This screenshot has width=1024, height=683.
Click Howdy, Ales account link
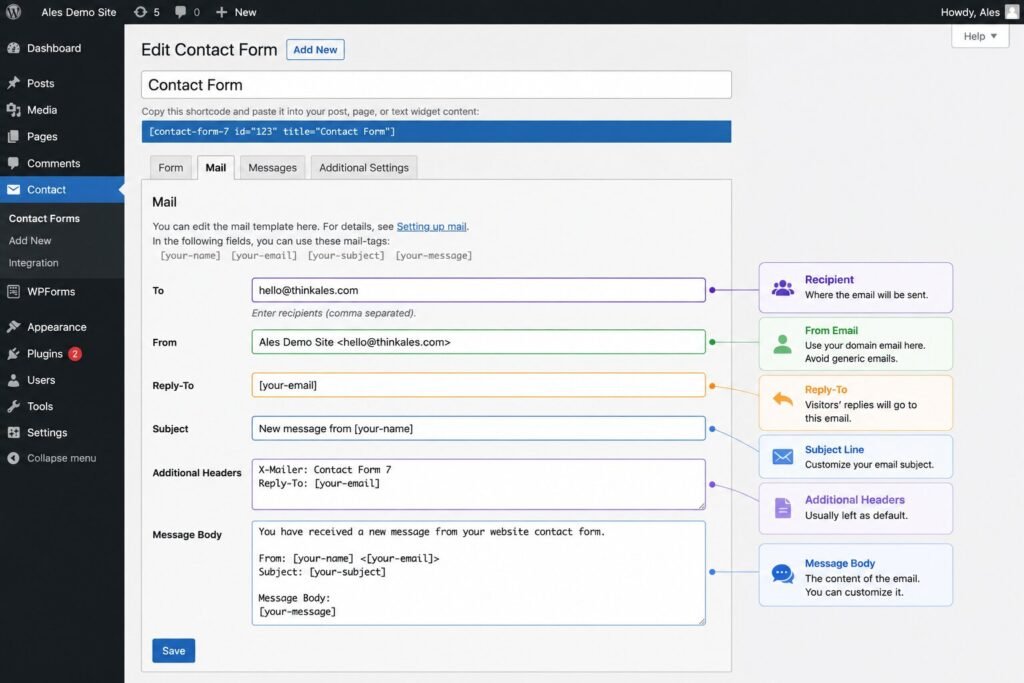[970, 12]
